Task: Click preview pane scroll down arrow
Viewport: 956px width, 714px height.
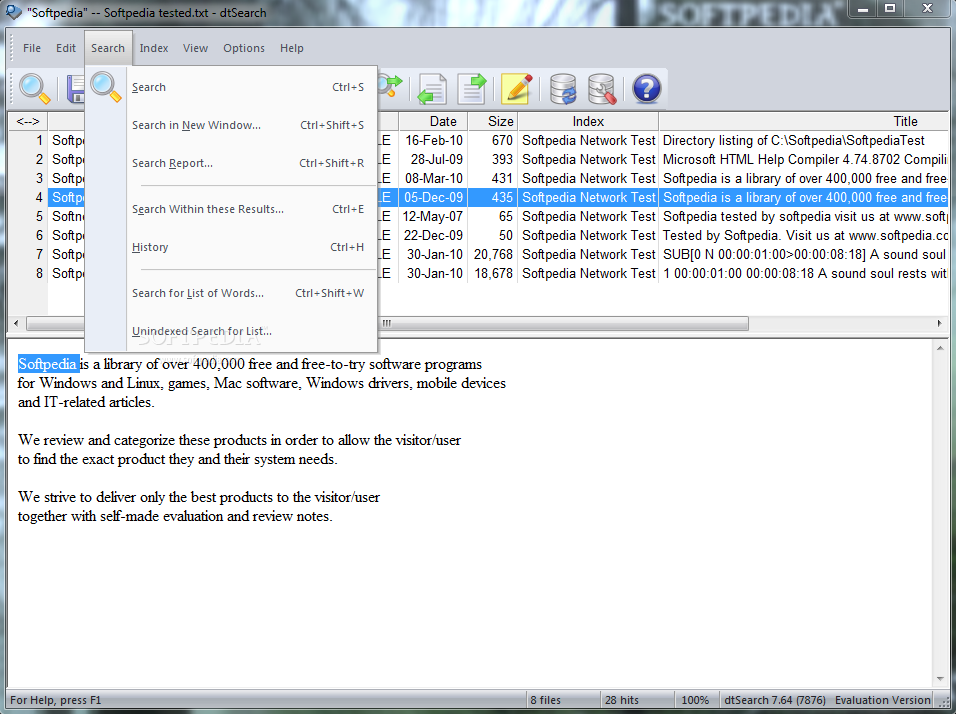Action: [x=940, y=678]
